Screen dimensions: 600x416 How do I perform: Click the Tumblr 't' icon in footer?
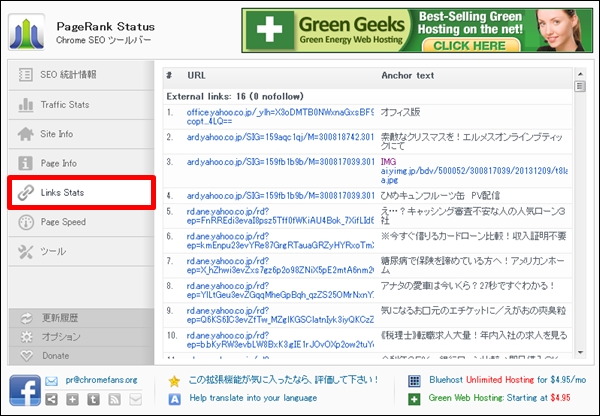coord(93,400)
